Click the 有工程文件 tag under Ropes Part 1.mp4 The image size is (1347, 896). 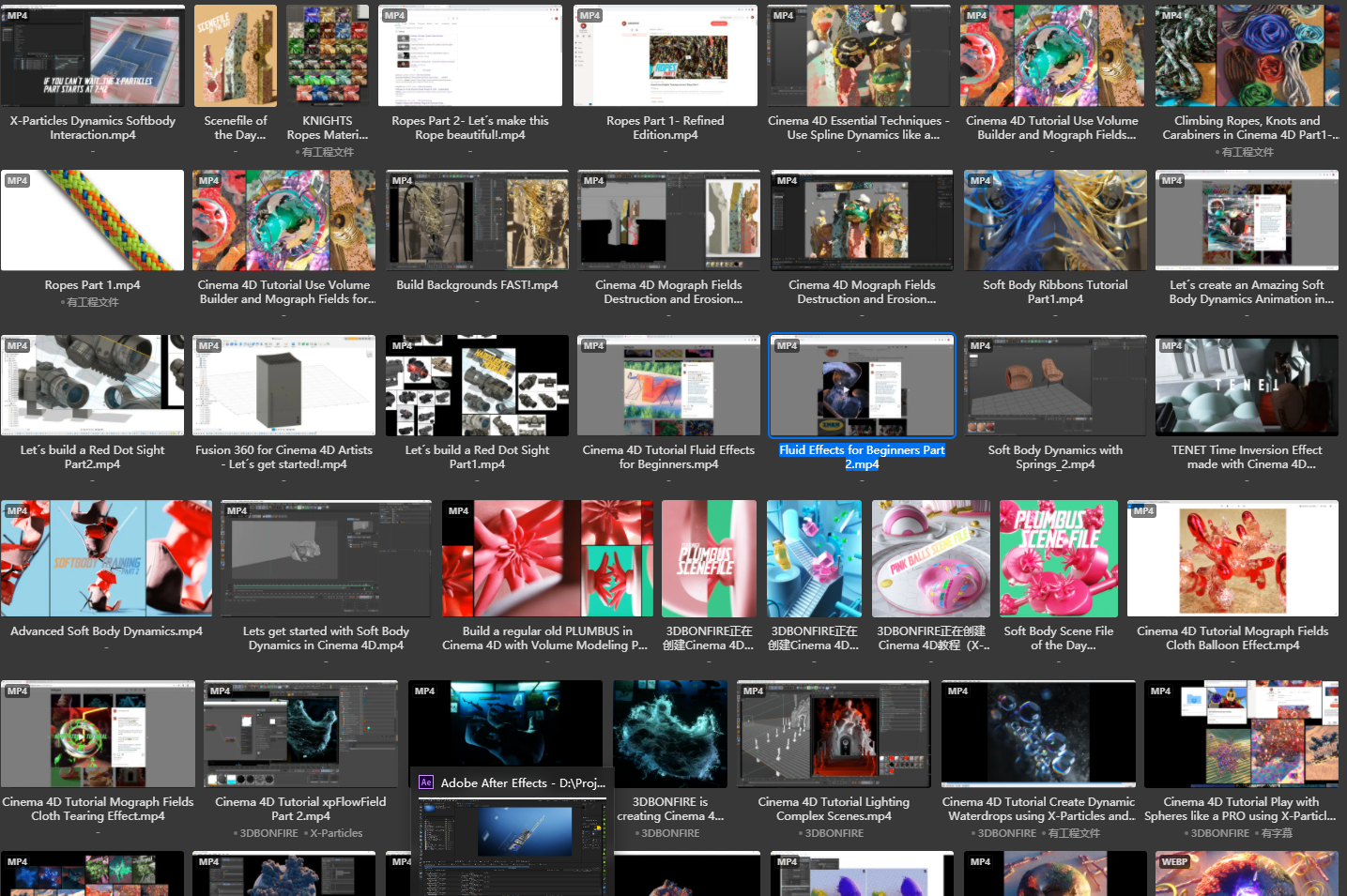coord(93,302)
